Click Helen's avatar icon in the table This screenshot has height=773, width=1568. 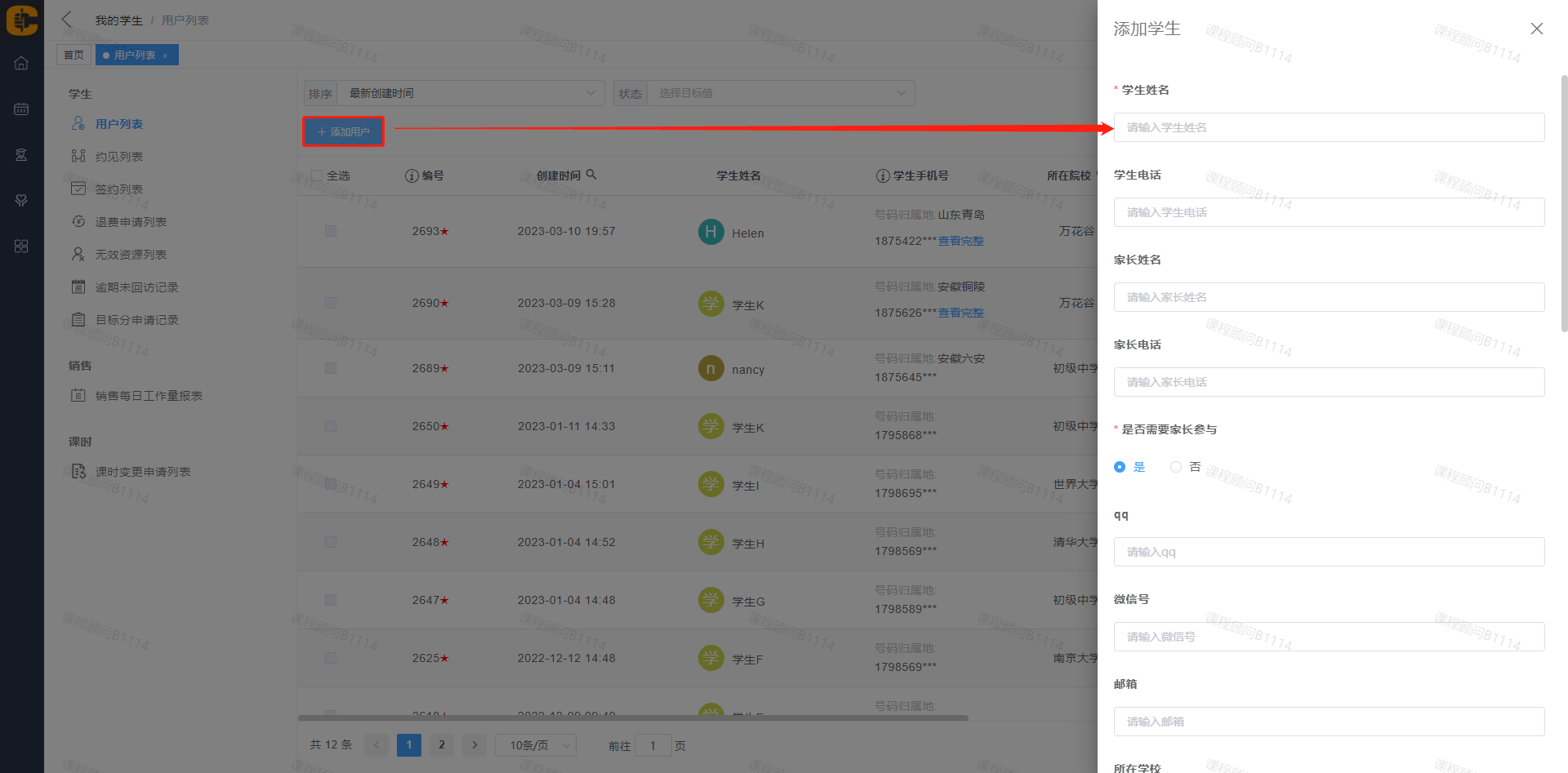tap(710, 232)
